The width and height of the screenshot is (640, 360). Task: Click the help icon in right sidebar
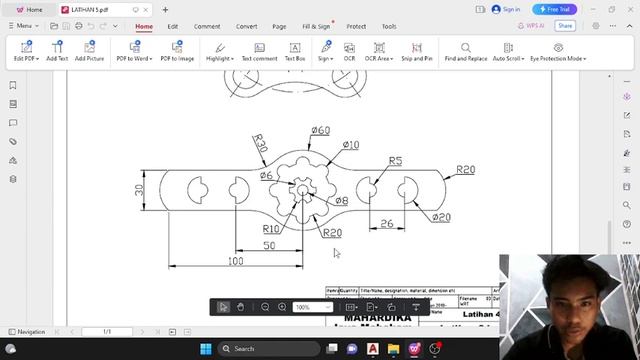pyautogui.click(x=627, y=224)
